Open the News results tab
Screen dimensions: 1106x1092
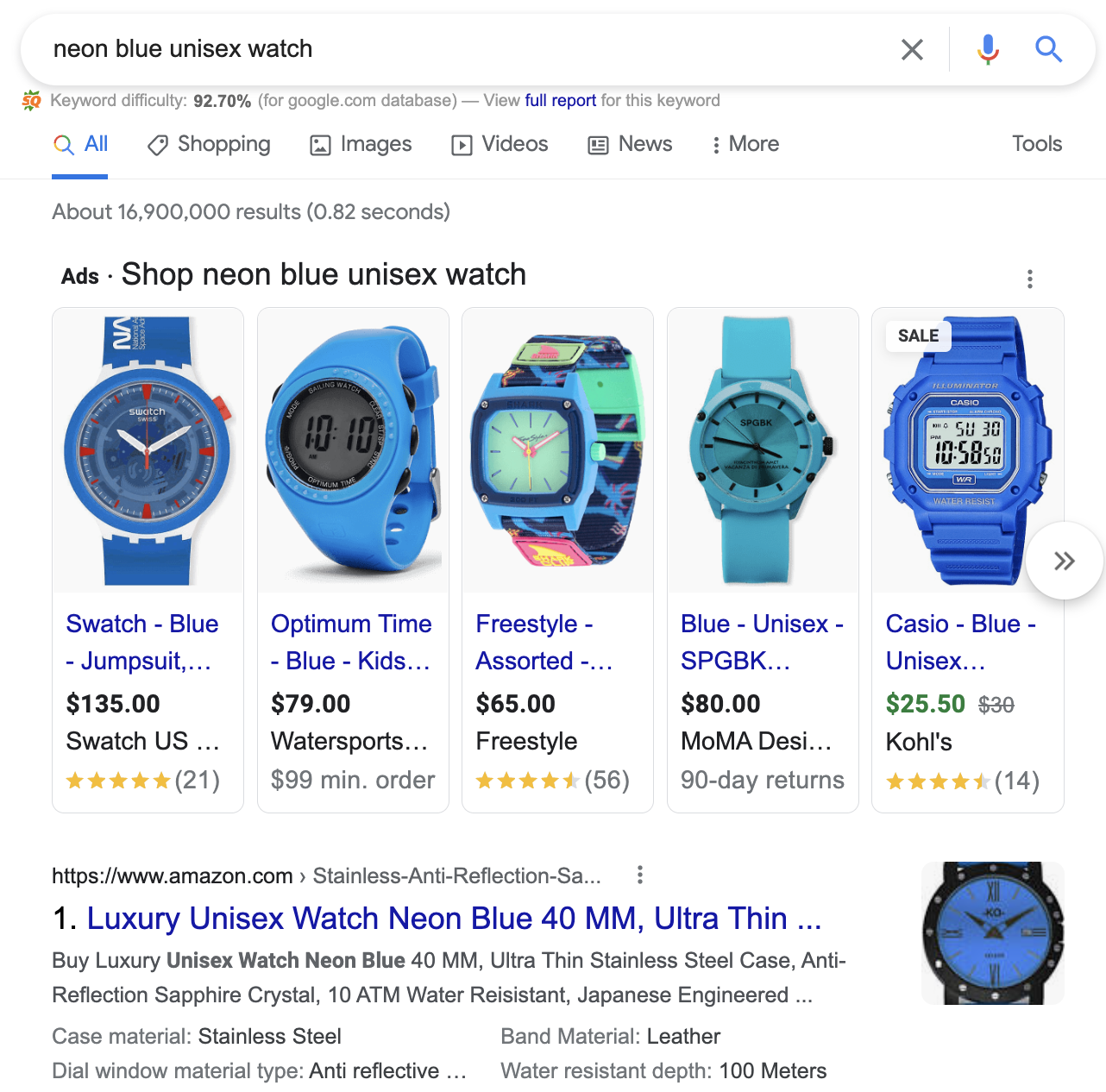pyautogui.click(x=630, y=144)
